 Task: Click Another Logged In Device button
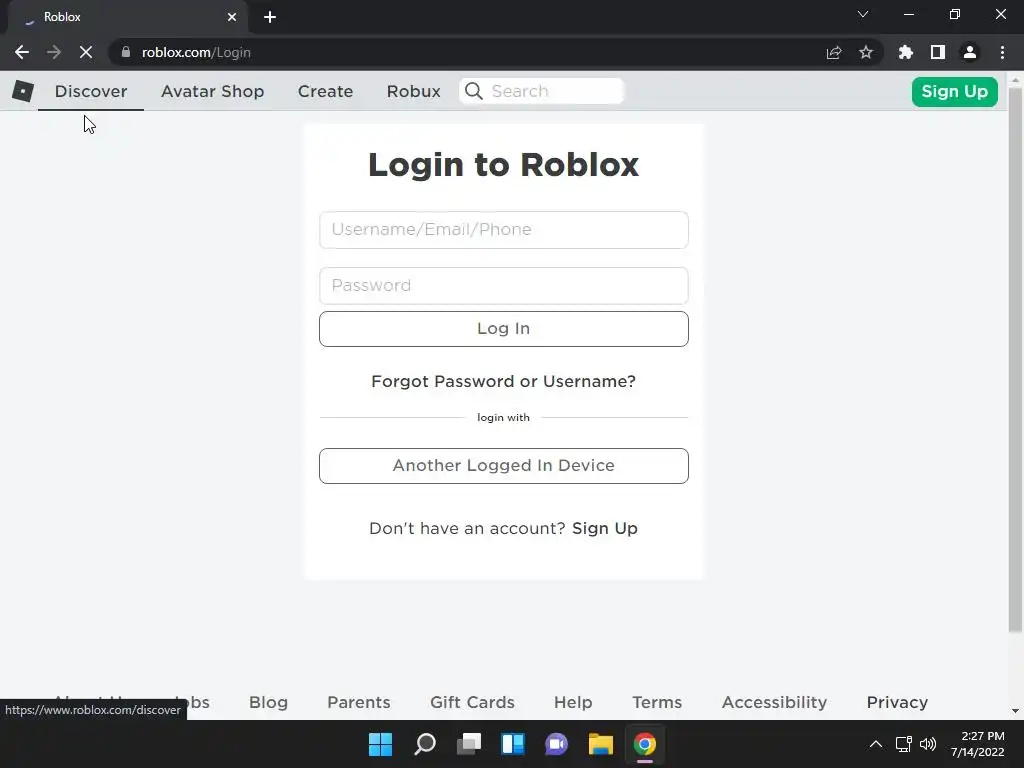(x=504, y=466)
